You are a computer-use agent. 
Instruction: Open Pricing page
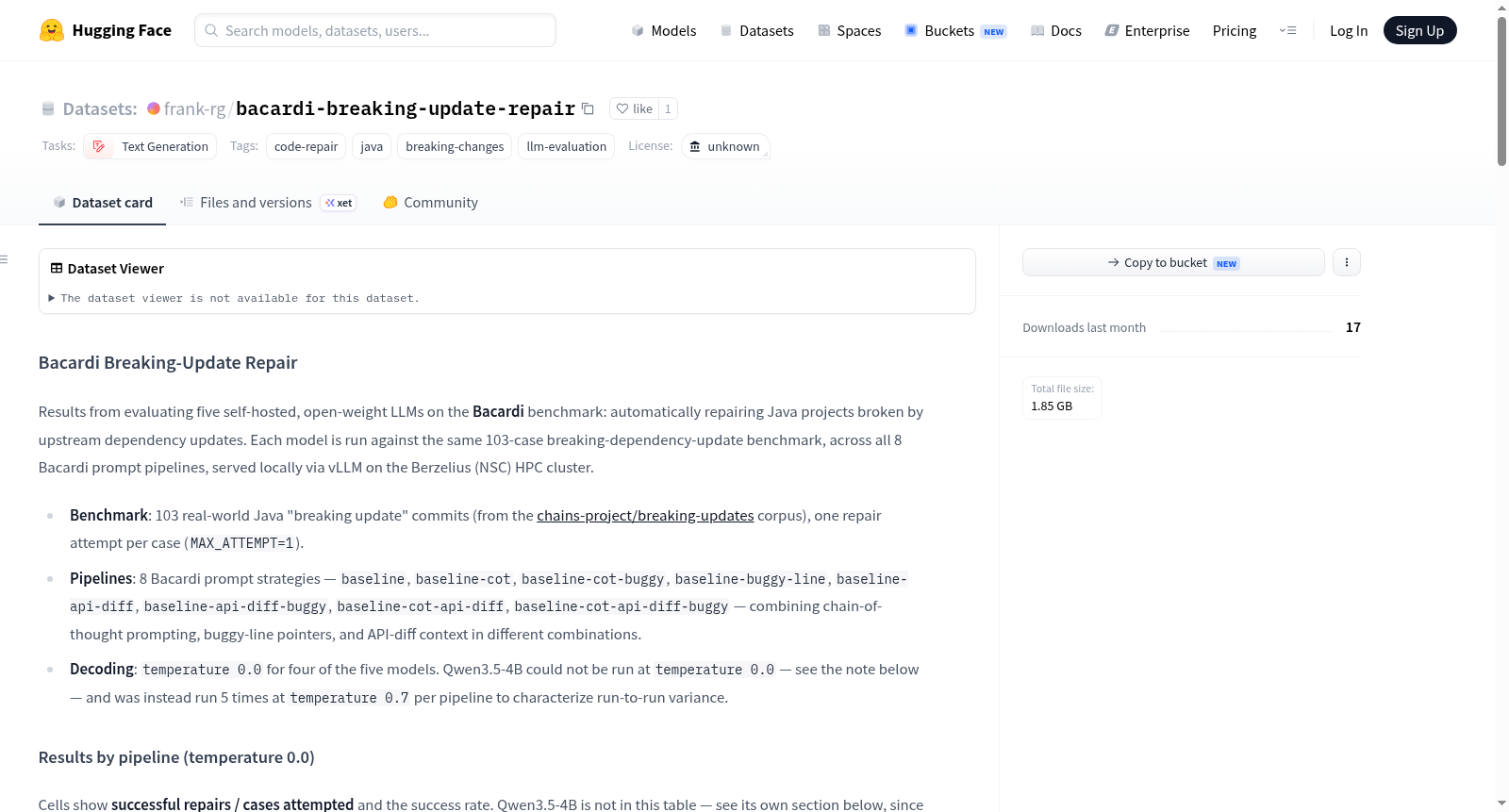click(1235, 30)
